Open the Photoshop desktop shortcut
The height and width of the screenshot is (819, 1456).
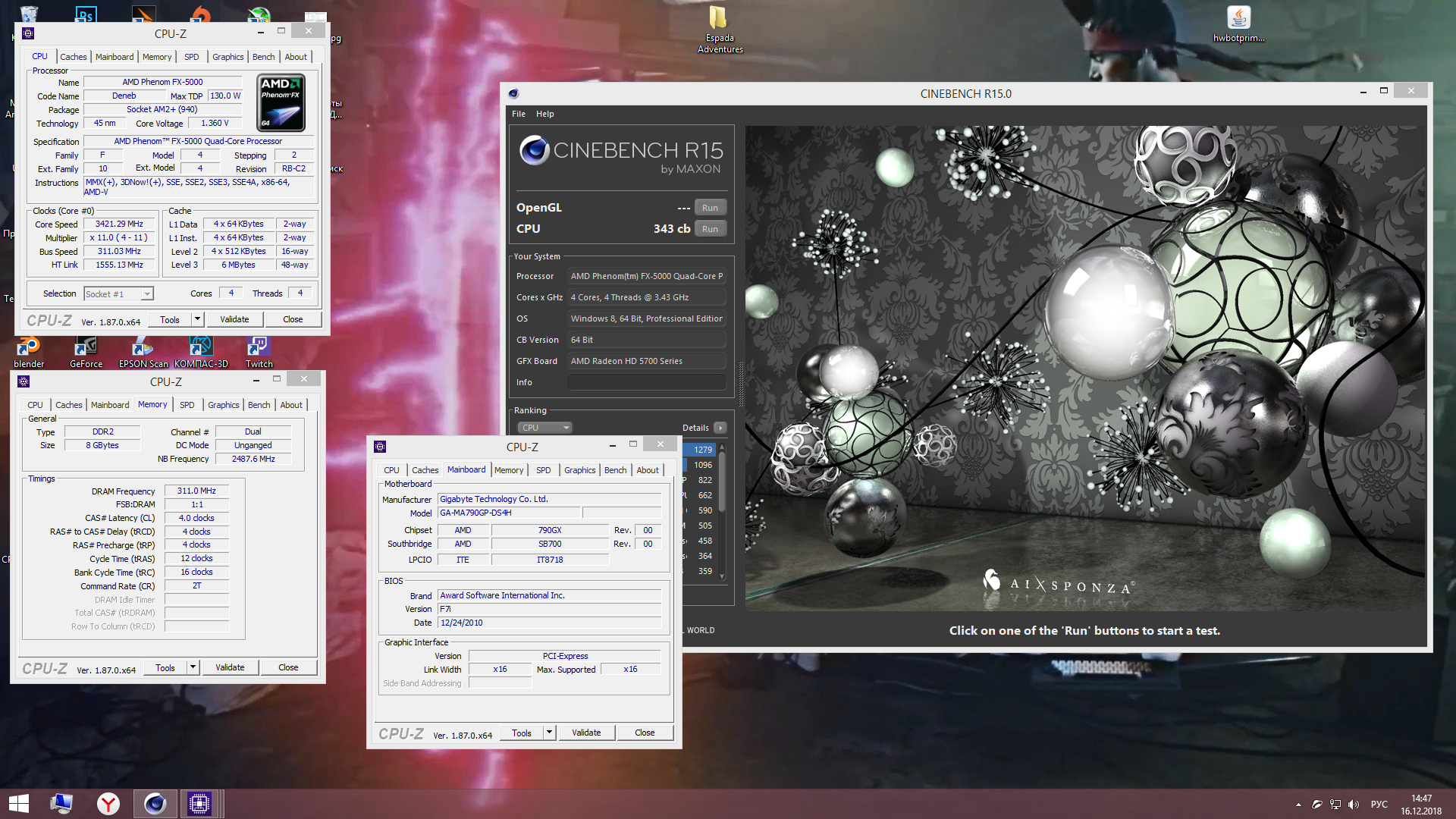[x=86, y=14]
